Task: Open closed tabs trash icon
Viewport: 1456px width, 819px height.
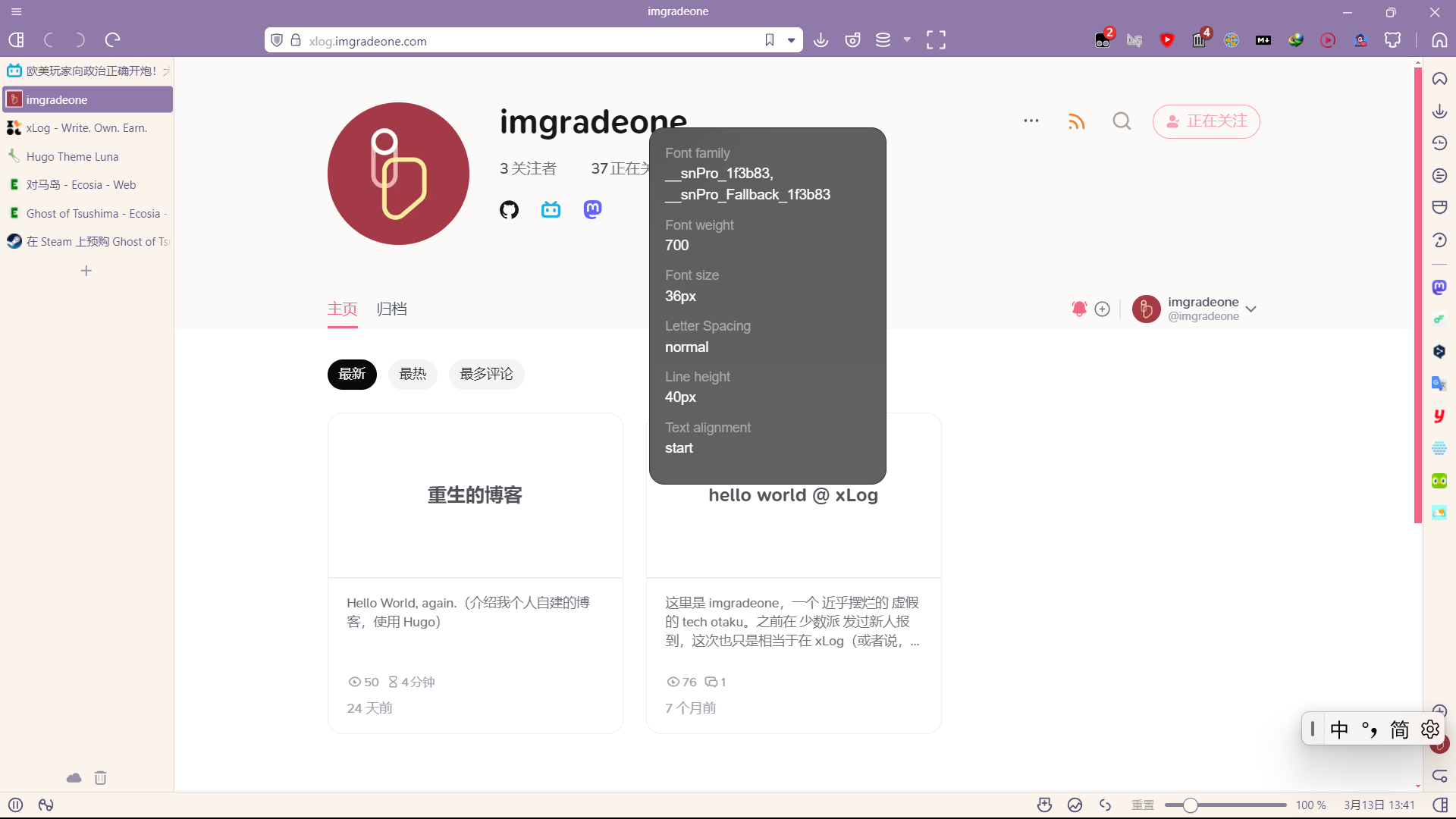Action: point(101,778)
